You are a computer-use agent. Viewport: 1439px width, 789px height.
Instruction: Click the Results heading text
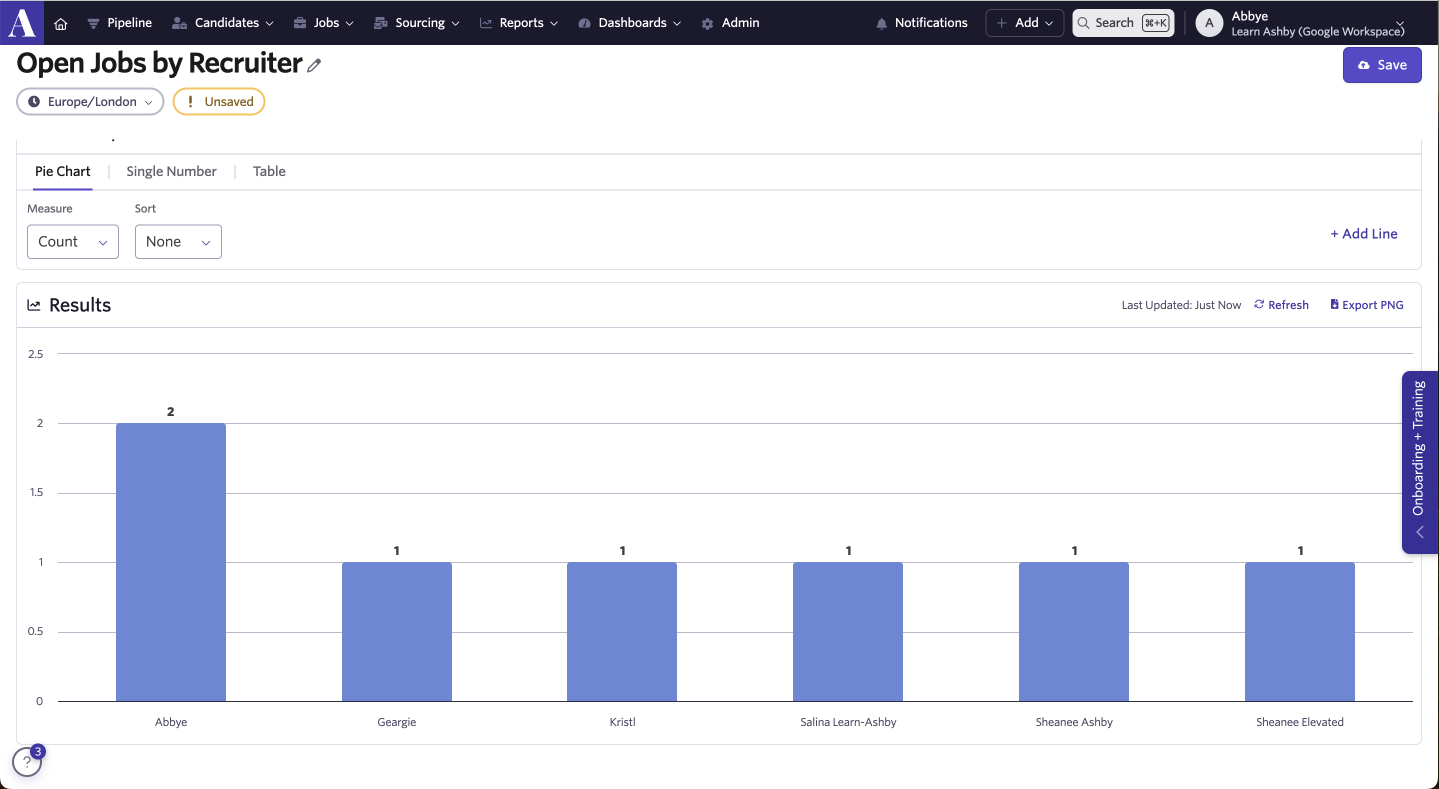point(80,305)
